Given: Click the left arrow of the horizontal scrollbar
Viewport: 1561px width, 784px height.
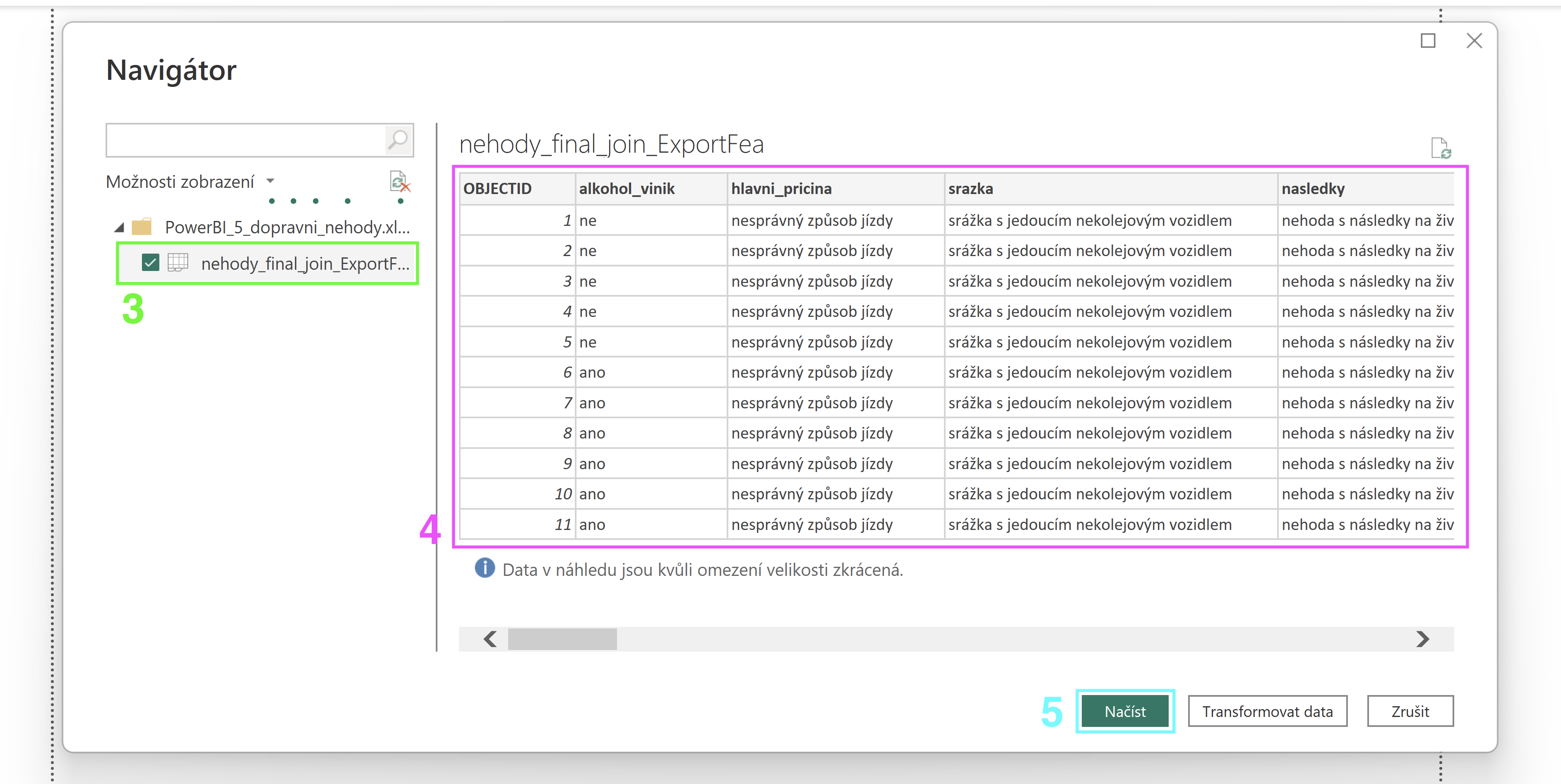Looking at the screenshot, I should [490, 639].
